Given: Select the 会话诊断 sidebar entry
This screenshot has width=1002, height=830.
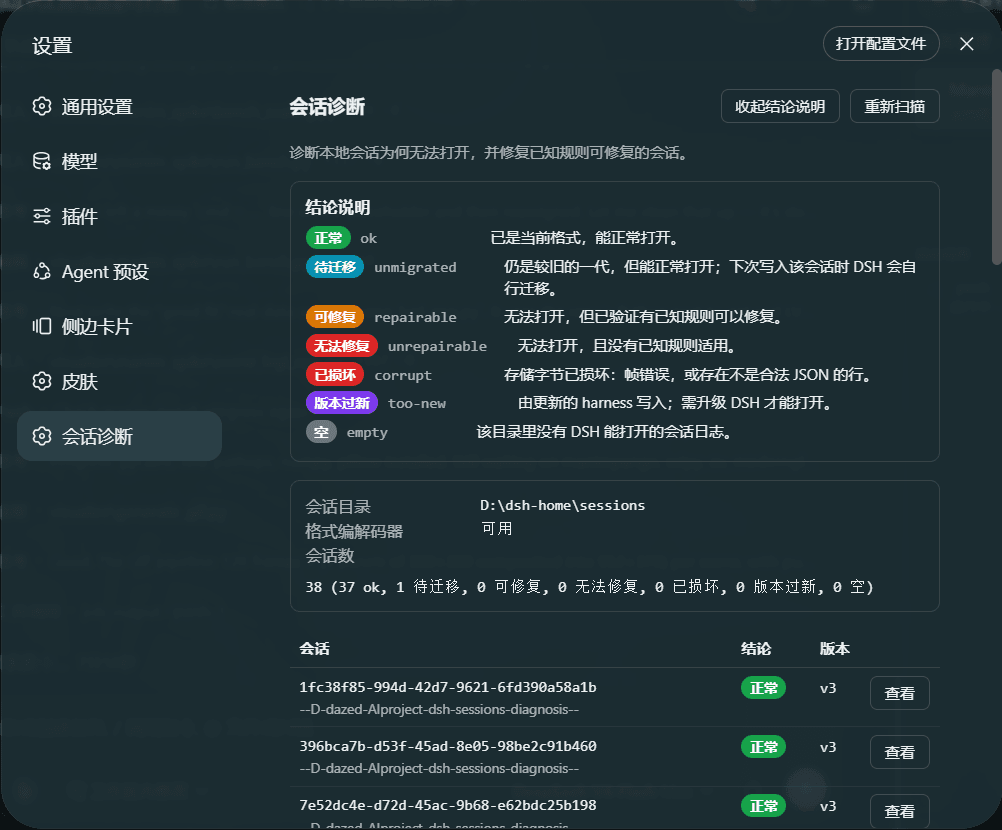Looking at the screenshot, I should tap(119, 436).
